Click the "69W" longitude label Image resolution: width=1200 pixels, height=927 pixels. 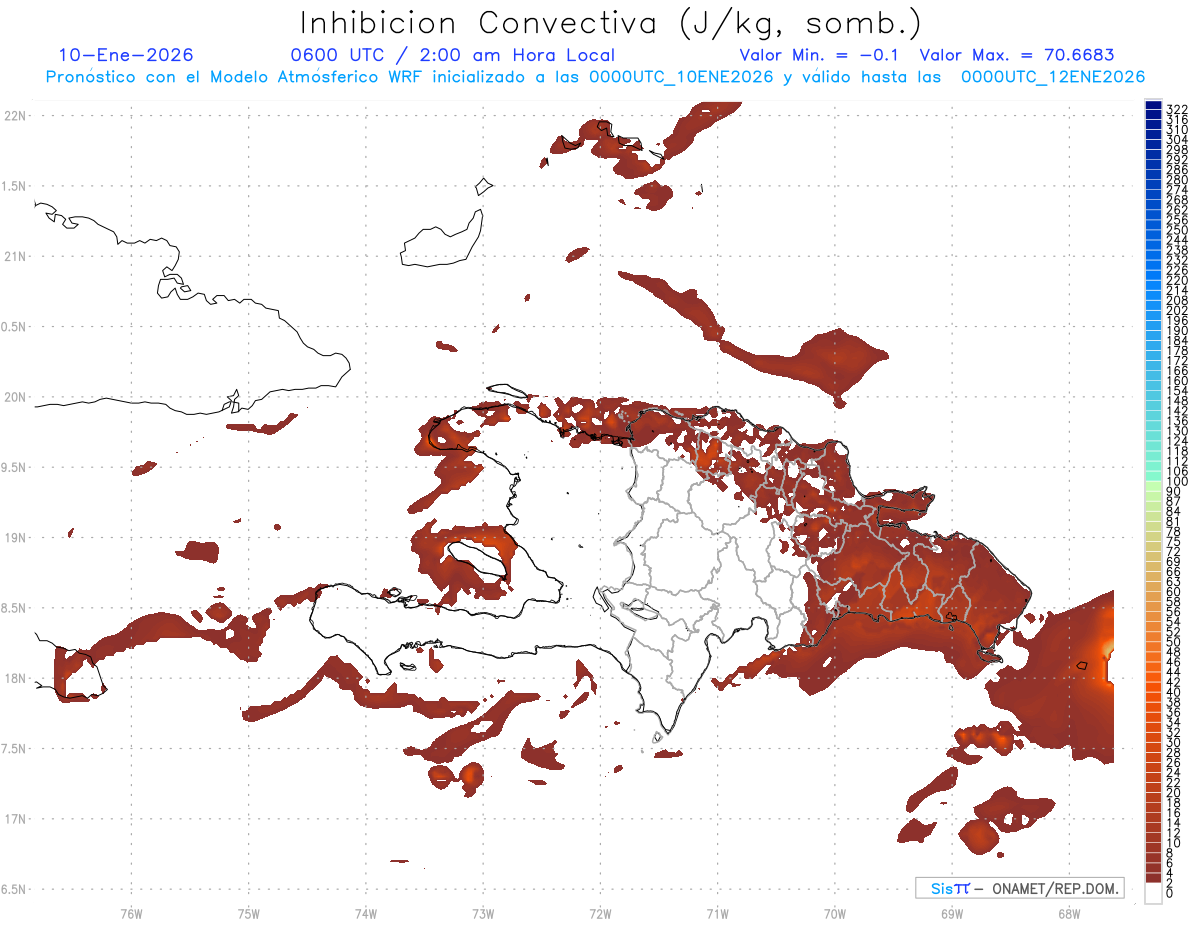tap(952, 912)
